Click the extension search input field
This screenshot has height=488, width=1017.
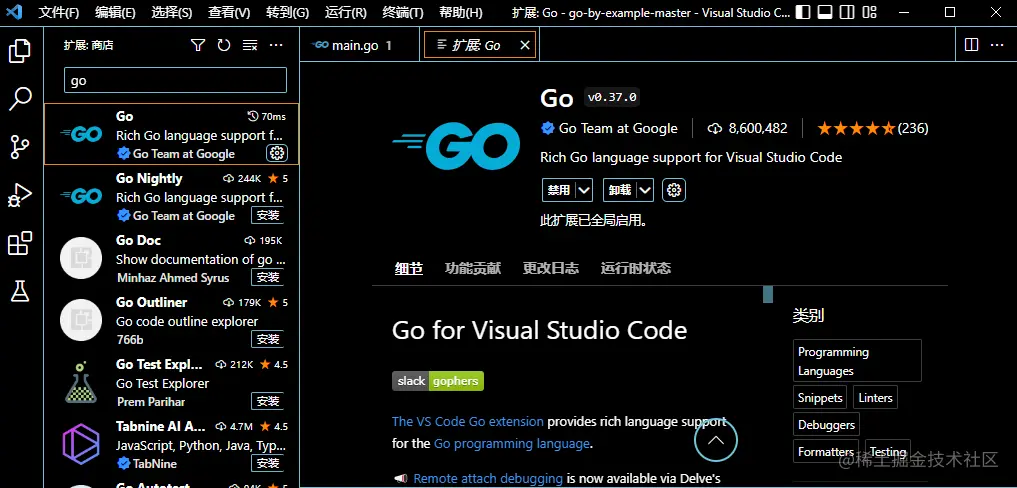(175, 80)
